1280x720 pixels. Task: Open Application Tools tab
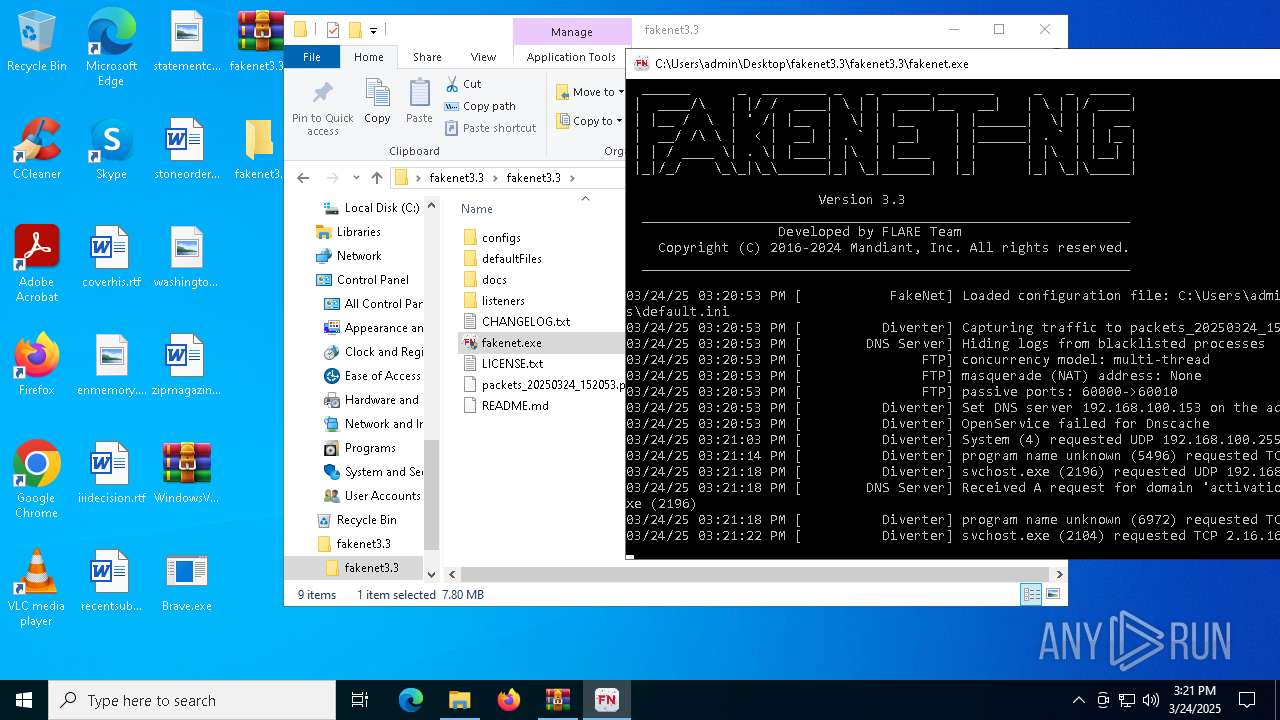571,57
